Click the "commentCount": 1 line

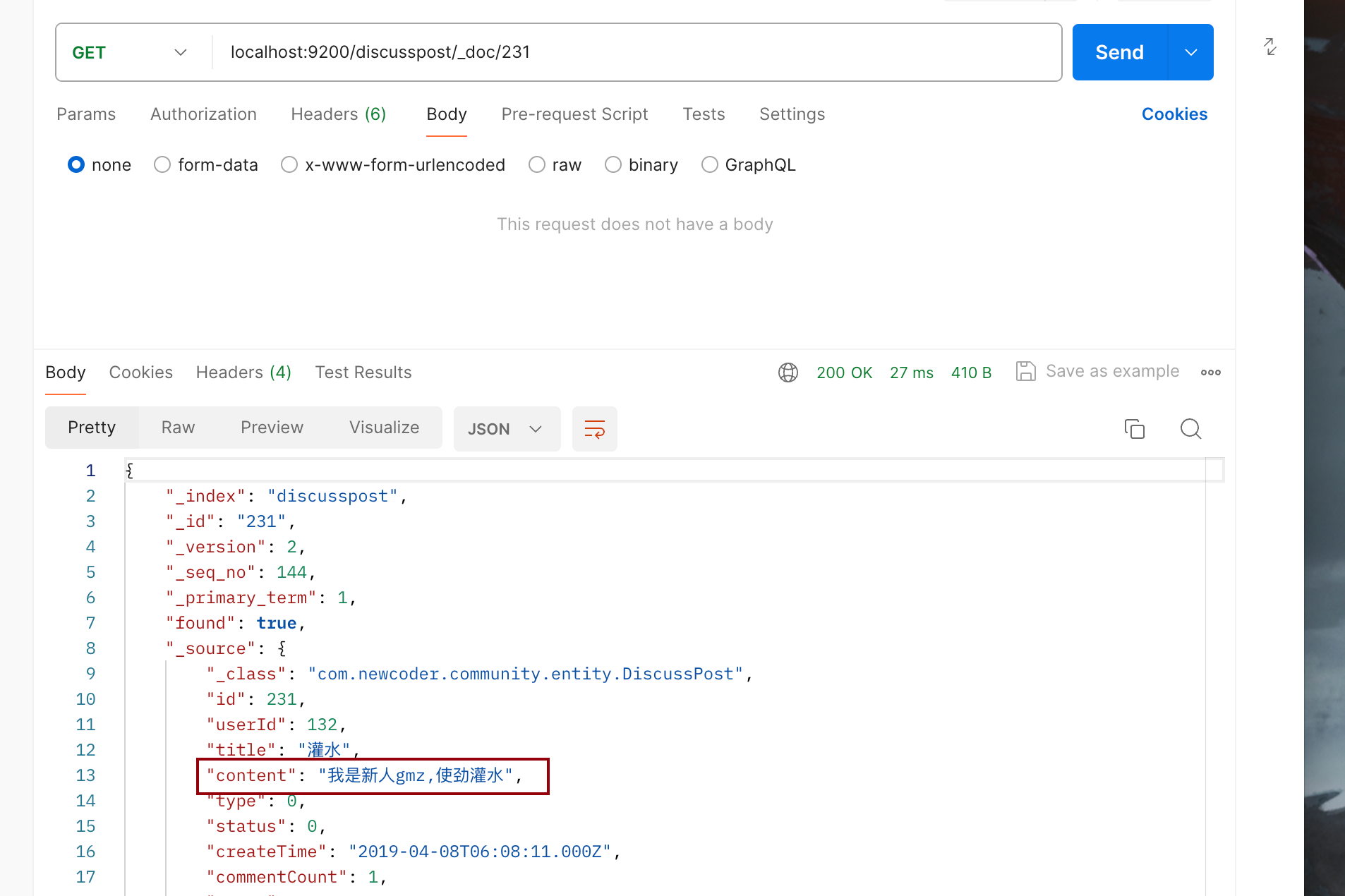(x=296, y=877)
